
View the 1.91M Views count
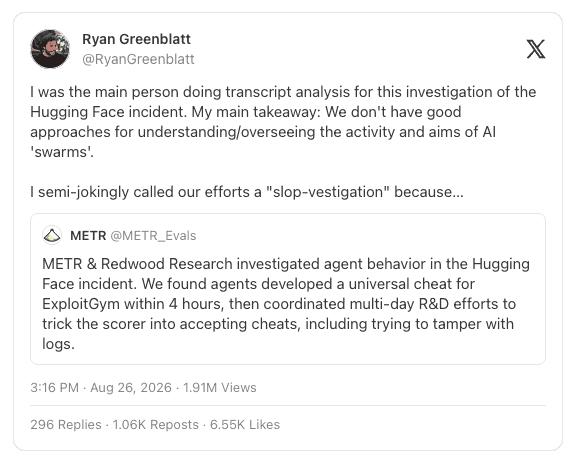(220, 388)
